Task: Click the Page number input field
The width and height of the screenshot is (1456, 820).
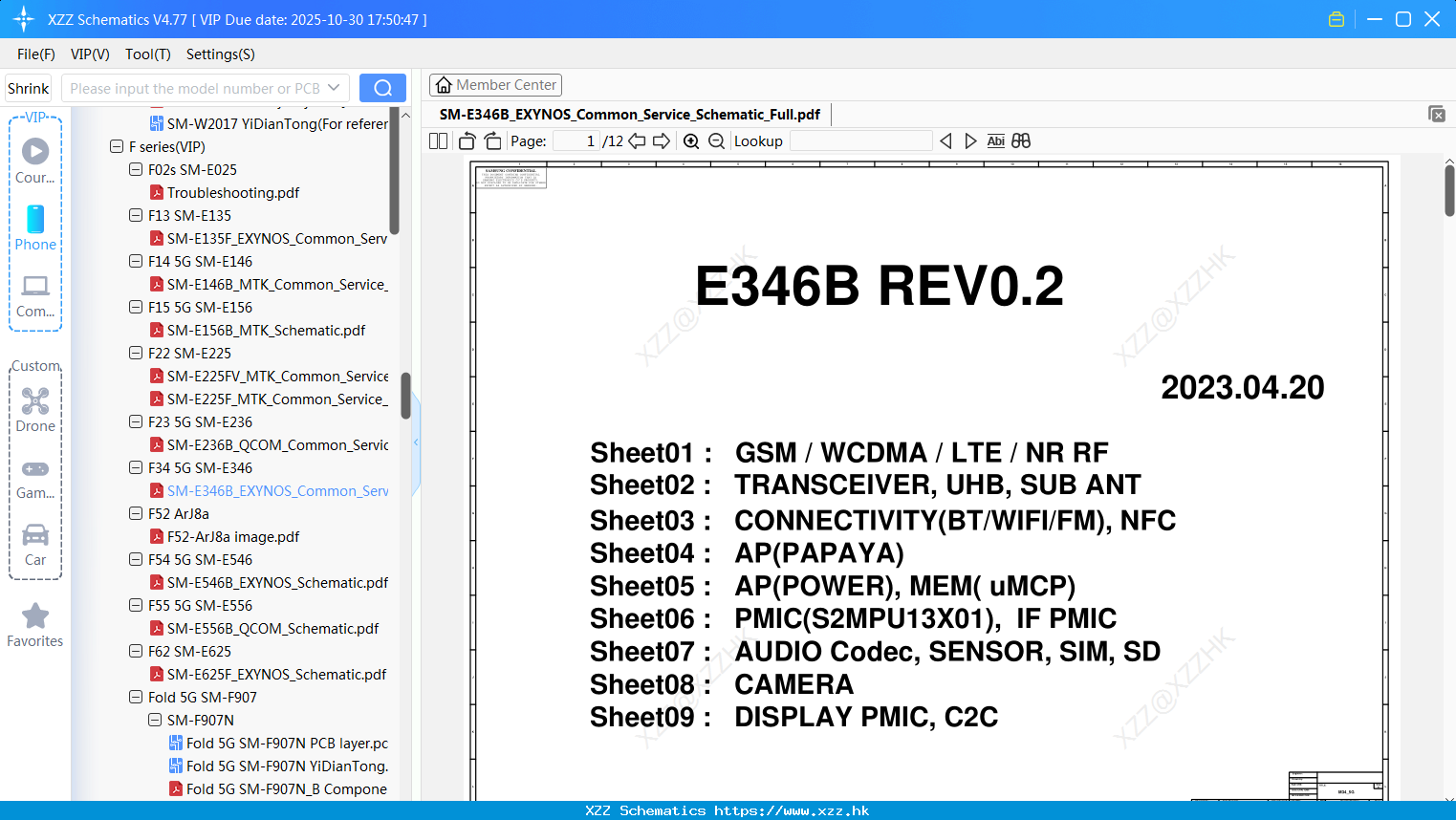Action: 576,140
